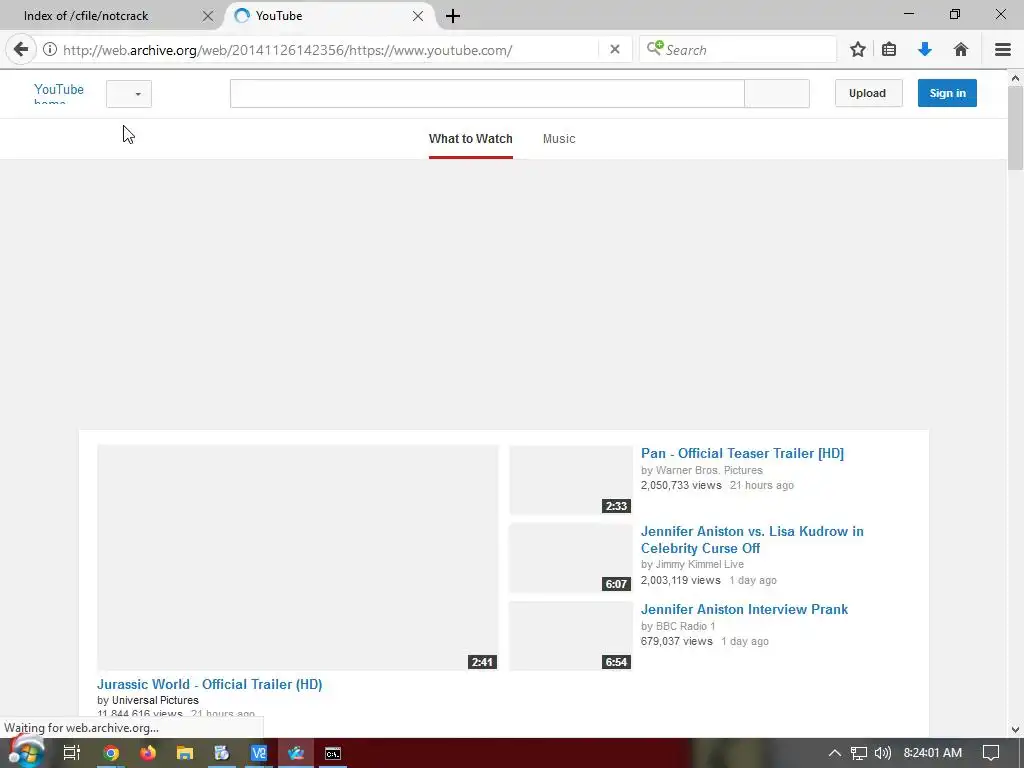This screenshot has height=768, width=1024.
Task: Open the bookmarks list icon
Action: click(889, 50)
